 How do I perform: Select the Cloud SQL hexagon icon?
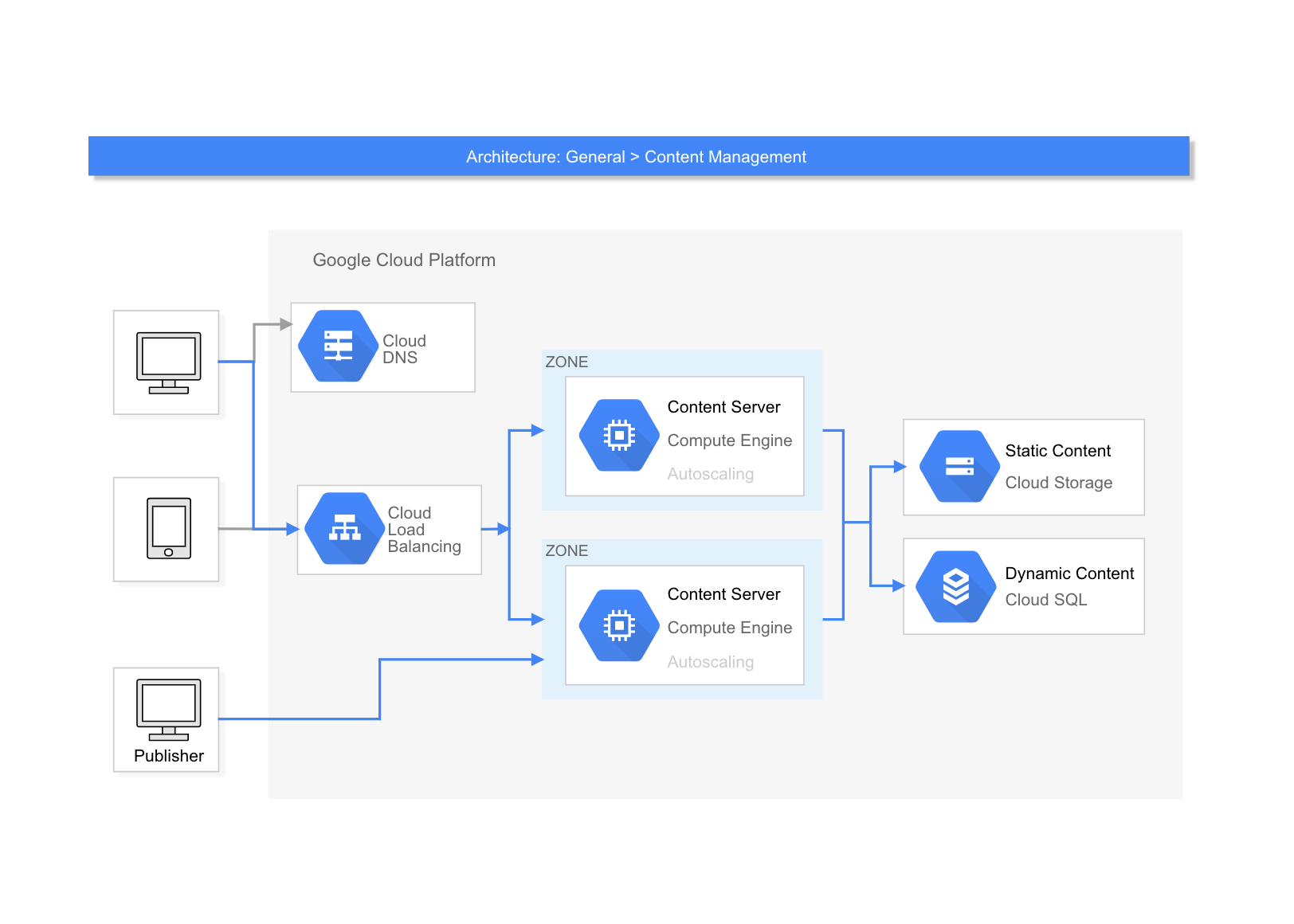[956, 586]
